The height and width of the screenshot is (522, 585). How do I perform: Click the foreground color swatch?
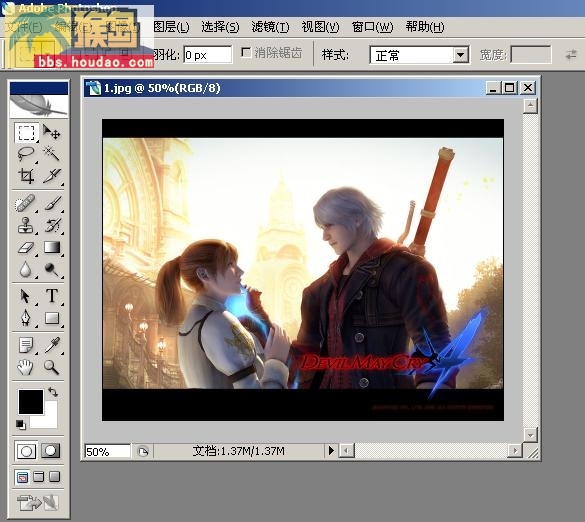tap(31, 401)
